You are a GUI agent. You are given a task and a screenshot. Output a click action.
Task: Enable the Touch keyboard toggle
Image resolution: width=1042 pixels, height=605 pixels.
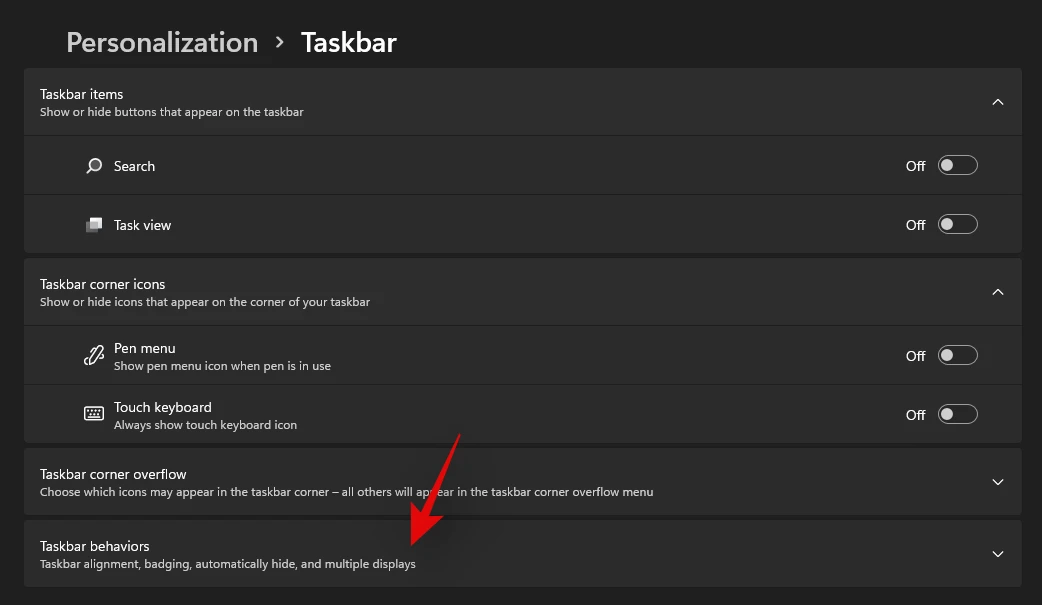click(957, 414)
